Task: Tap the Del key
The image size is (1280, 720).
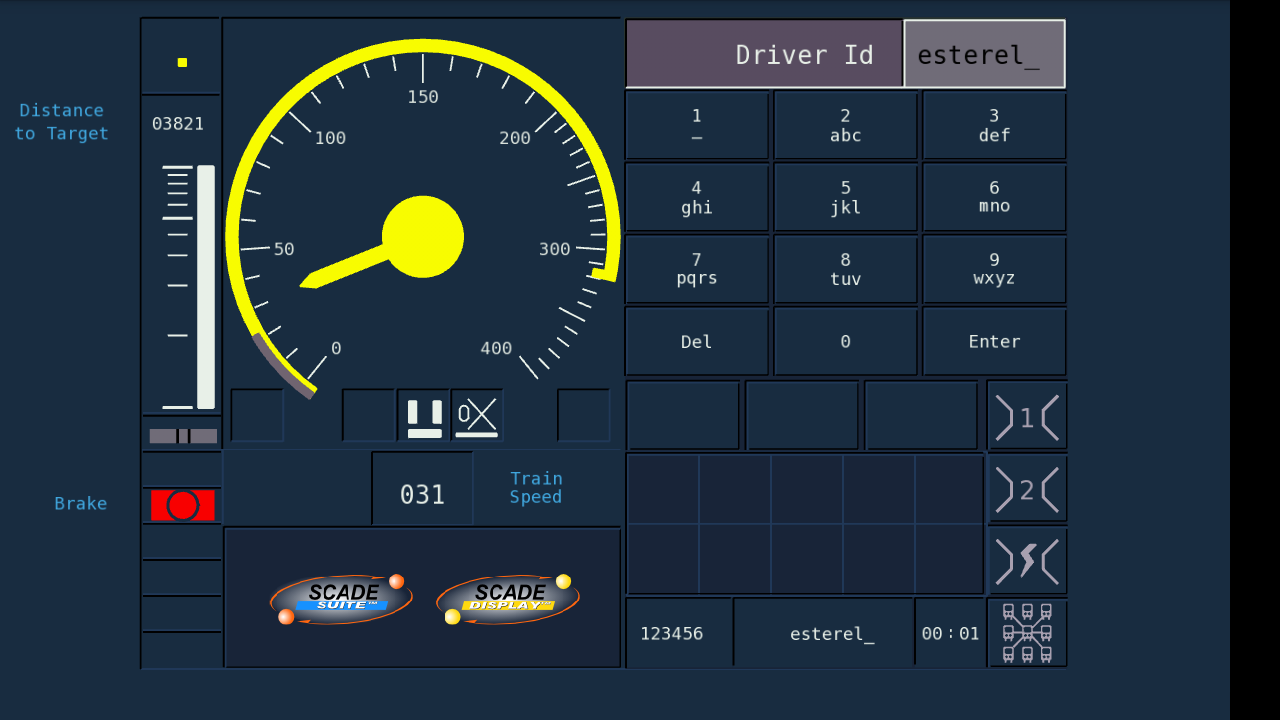Action: [x=697, y=341]
